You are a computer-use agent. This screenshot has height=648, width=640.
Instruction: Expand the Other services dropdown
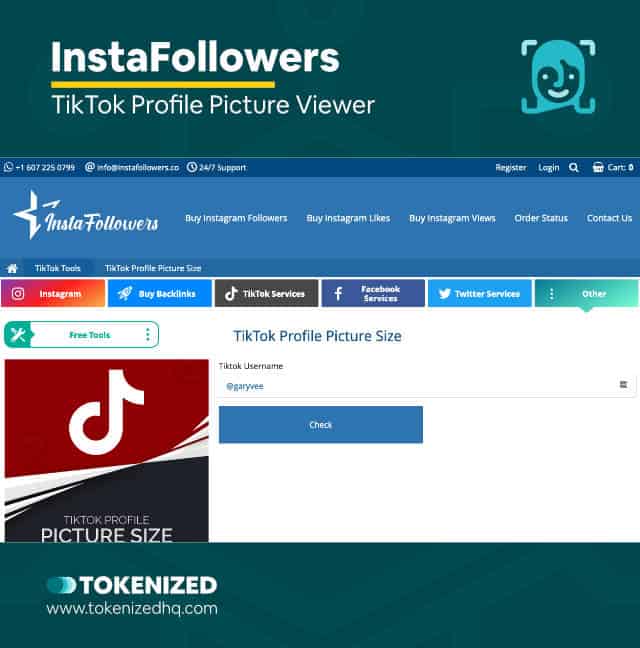[587, 293]
